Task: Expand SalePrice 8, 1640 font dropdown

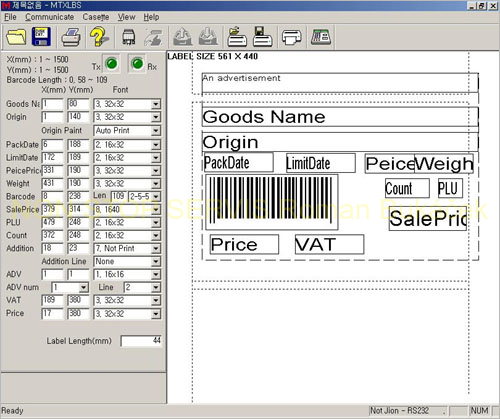Action: tap(156, 210)
